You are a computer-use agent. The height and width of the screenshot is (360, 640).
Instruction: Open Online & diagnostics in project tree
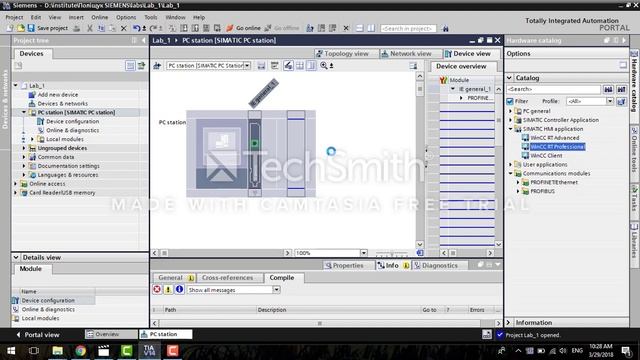(x=72, y=130)
